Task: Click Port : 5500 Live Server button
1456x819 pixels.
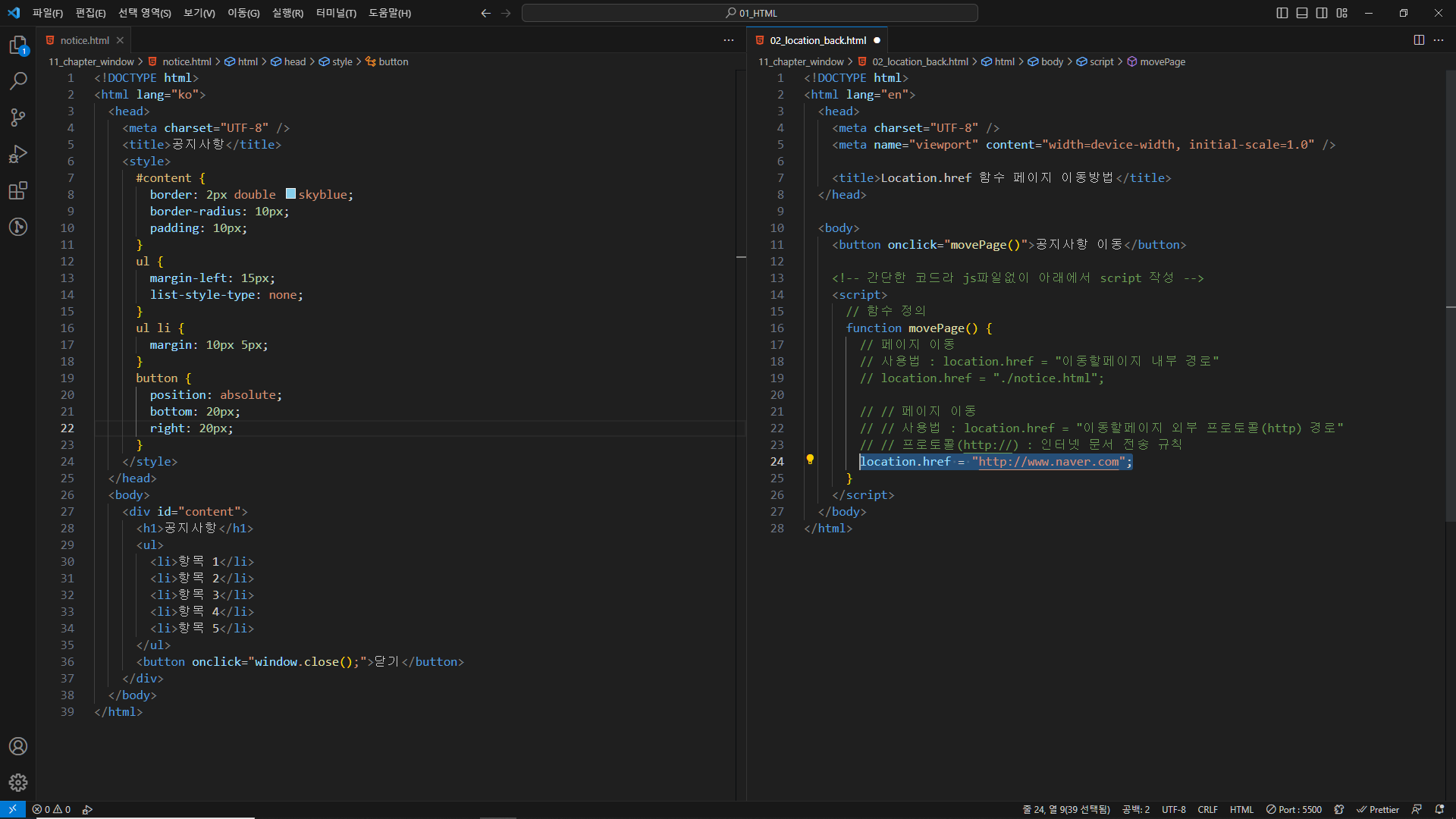Action: coord(1294,809)
